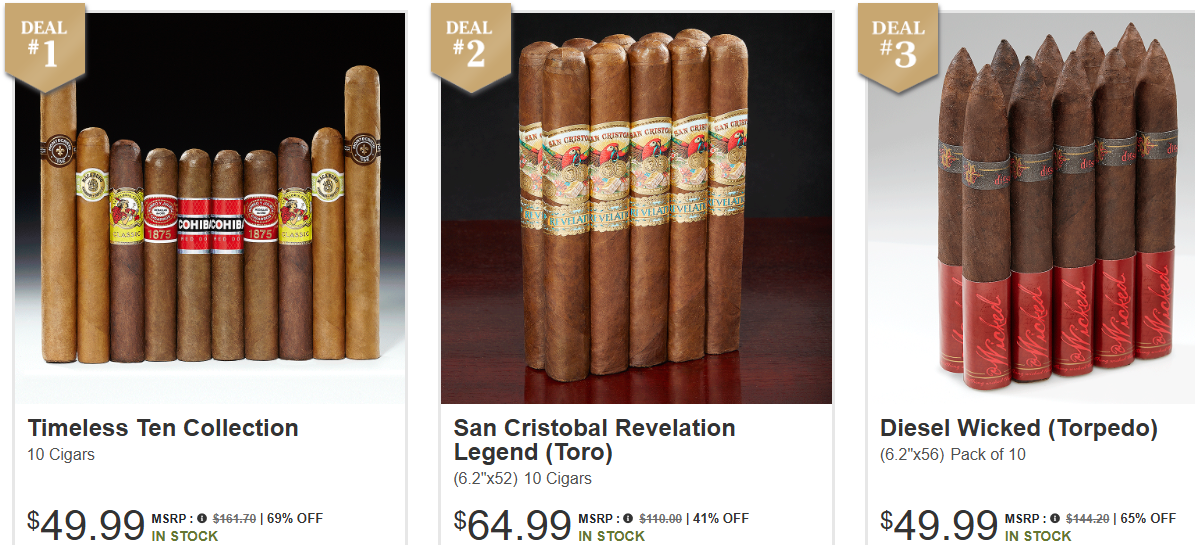Click the (6.2"x56) Pack of 10 description
Viewport: 1195px width, 545px height.
point(953,455)
